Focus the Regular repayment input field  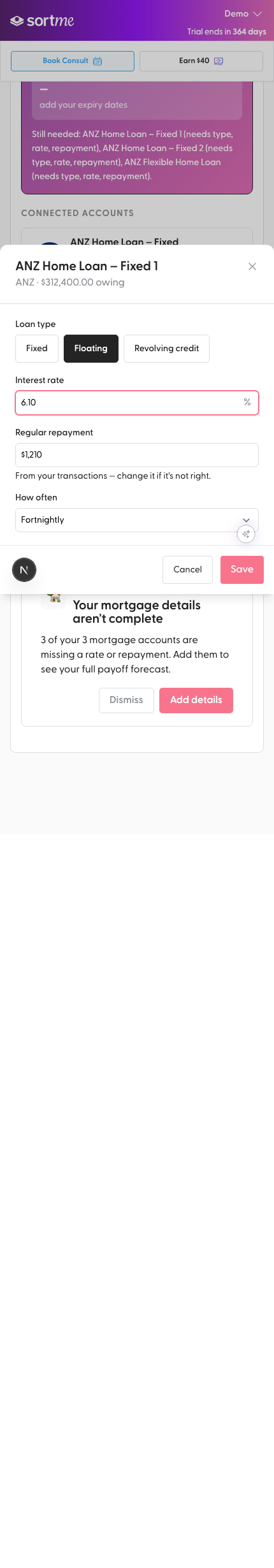[137, 455]
